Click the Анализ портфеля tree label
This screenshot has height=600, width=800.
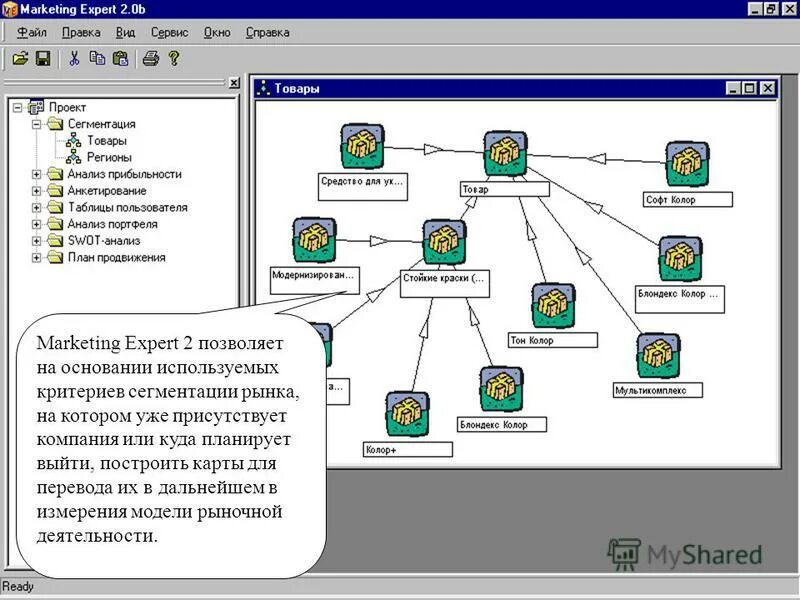(113, 224)
